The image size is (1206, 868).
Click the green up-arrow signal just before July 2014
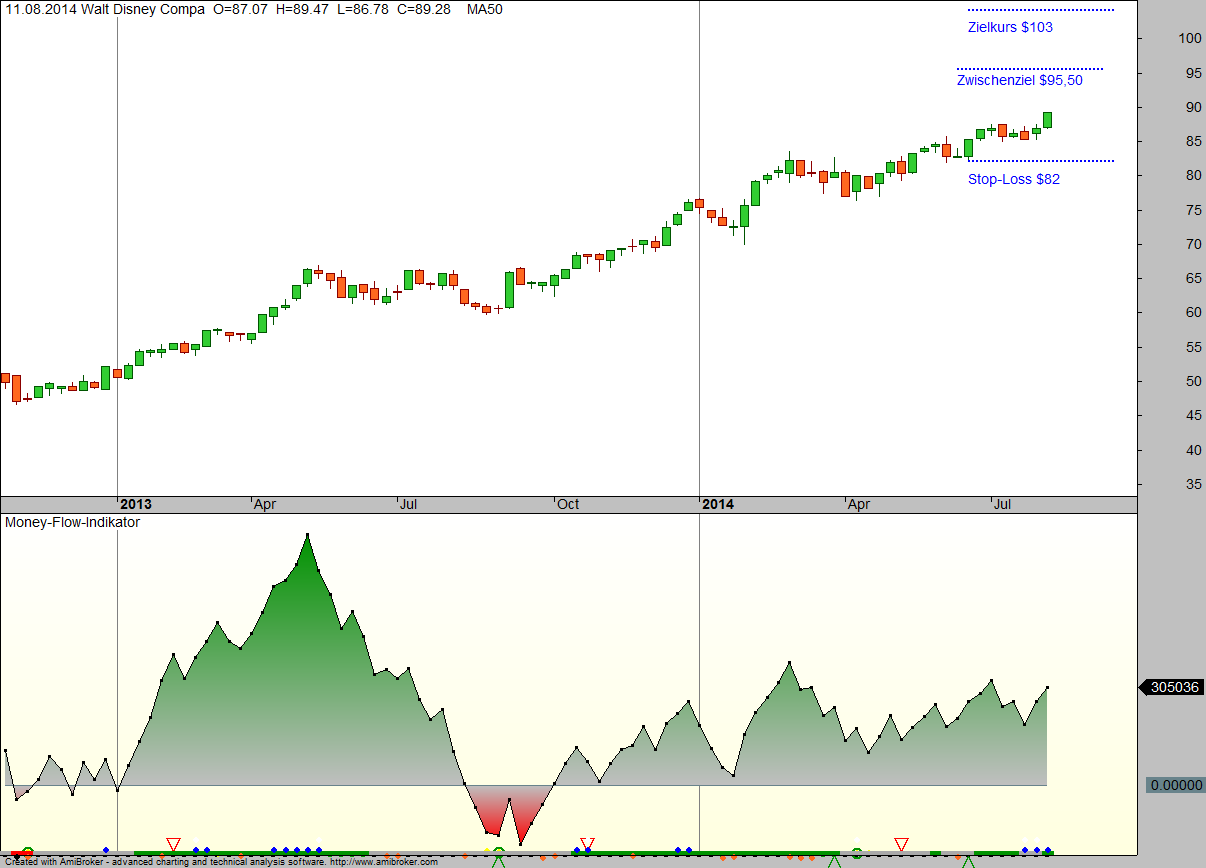point(968,860)
